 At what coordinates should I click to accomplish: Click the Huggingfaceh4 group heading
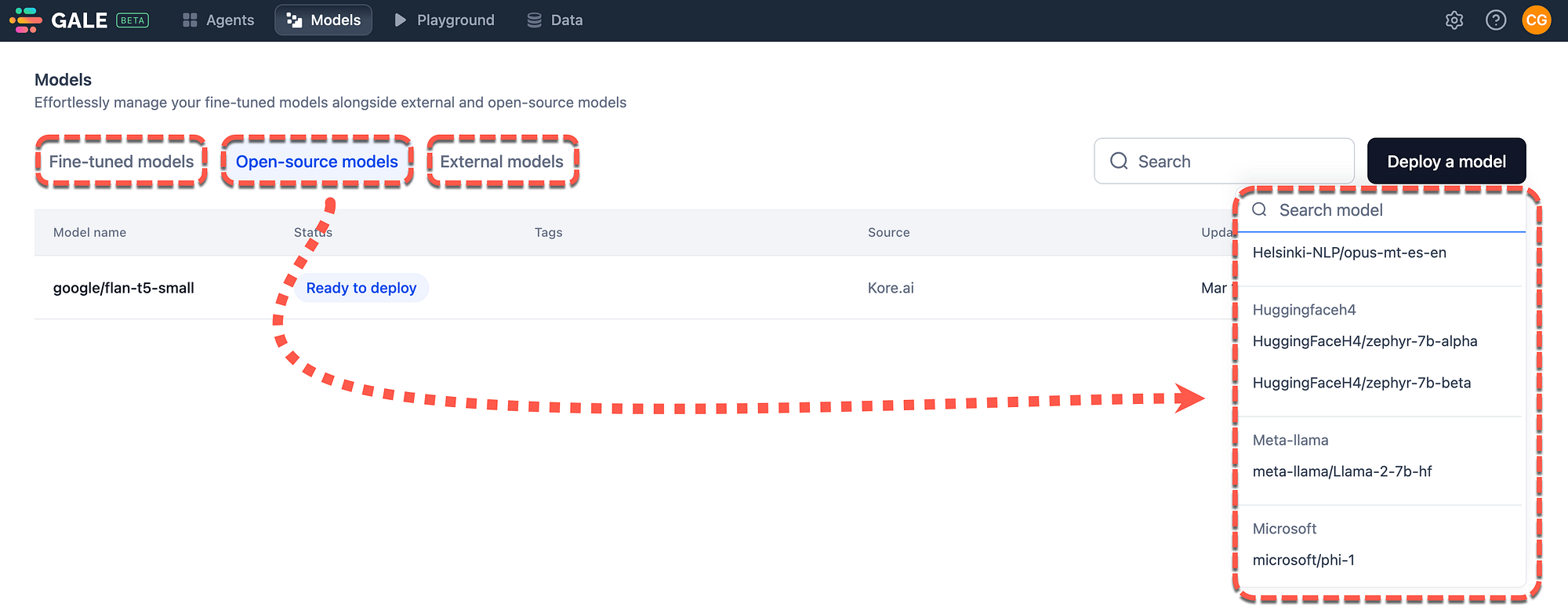coord(1305,310)
